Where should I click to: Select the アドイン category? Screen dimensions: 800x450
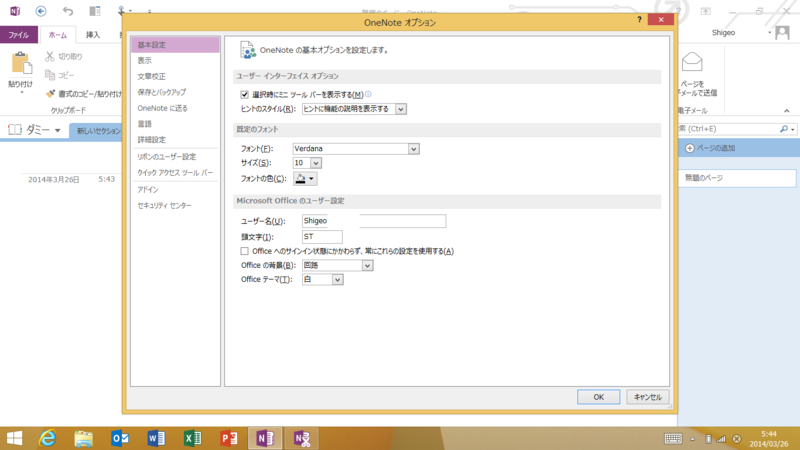(175, 189)
